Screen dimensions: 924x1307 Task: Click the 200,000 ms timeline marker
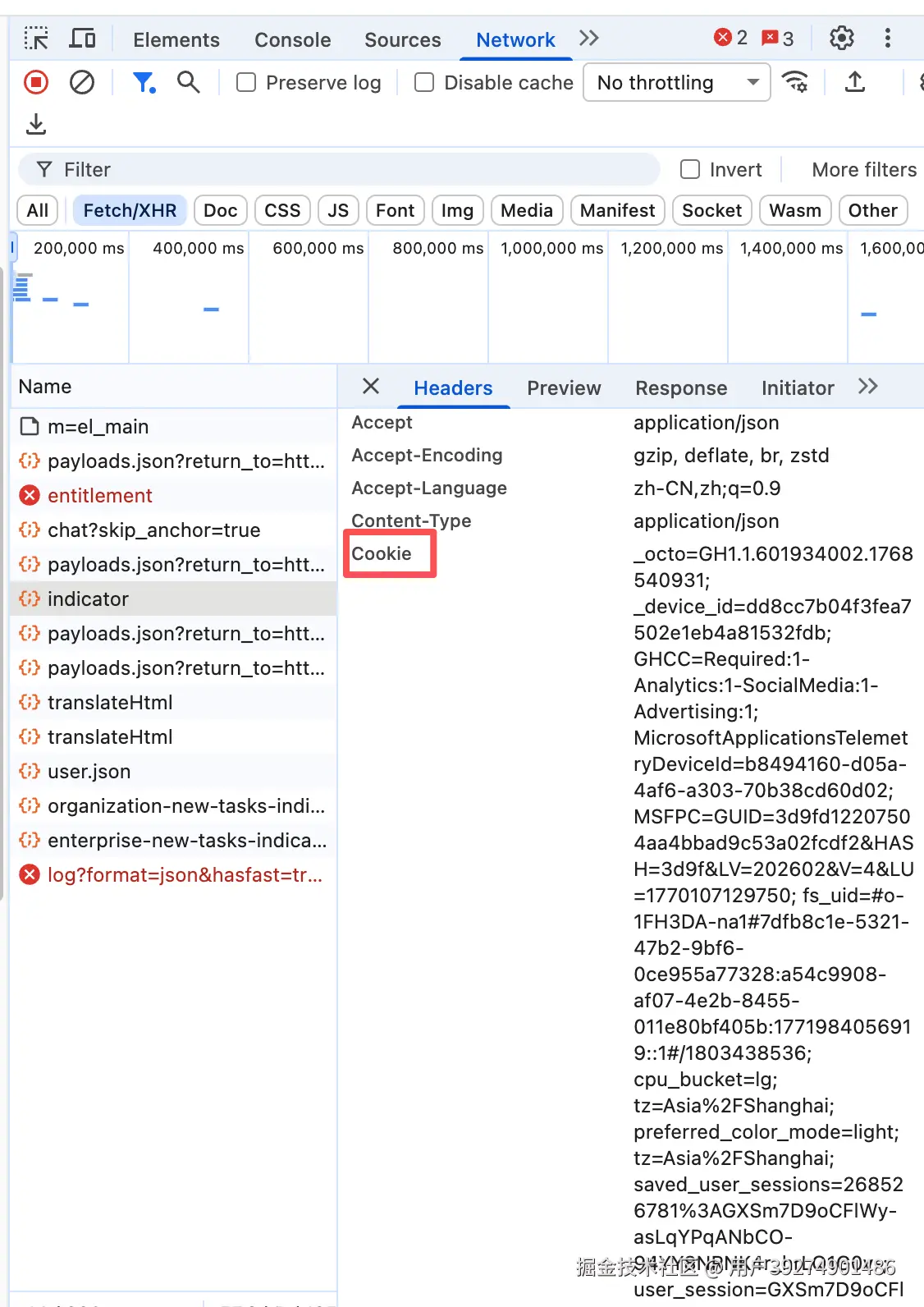click(79, 248)
